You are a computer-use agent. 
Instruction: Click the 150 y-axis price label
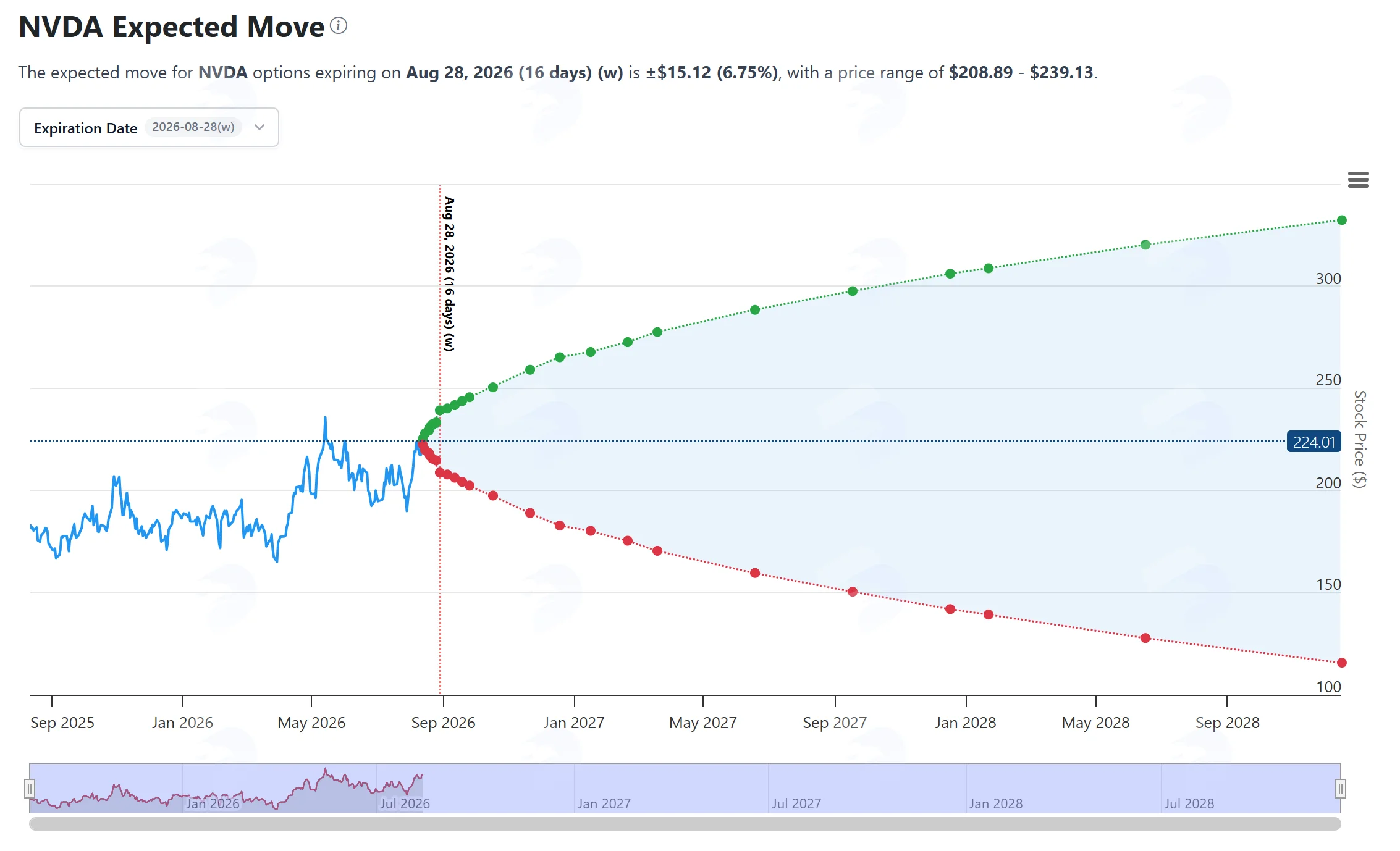click(1328, 584)
